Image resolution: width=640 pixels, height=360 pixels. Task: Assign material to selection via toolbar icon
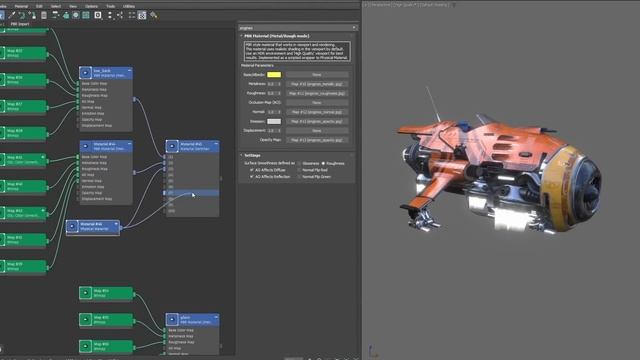click(32, 16)
